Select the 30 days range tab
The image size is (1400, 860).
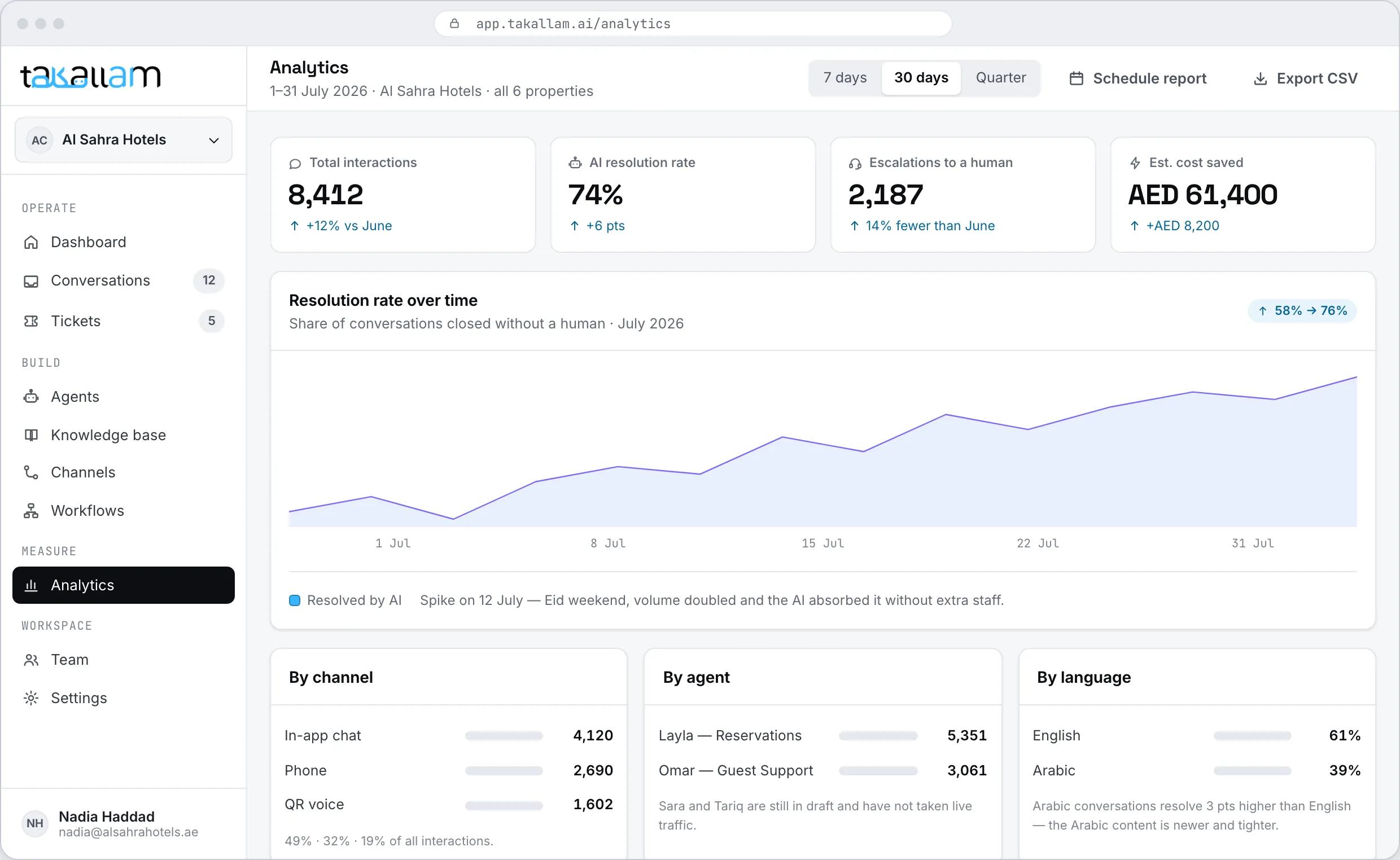(921, 78)
